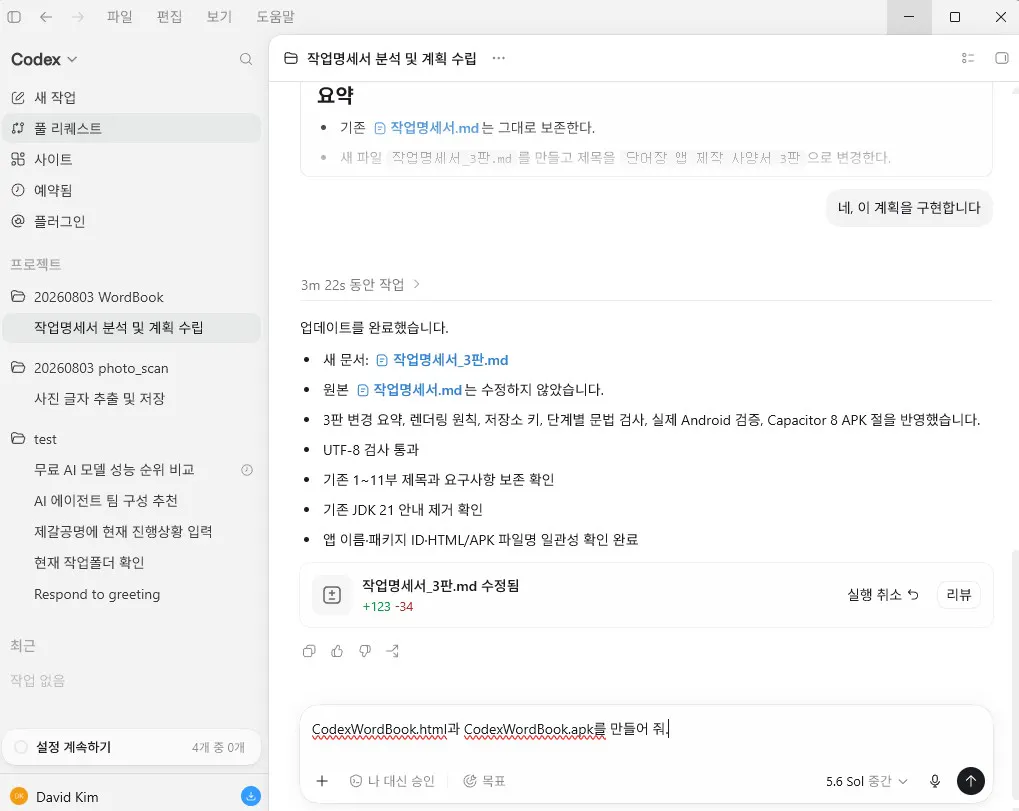This screenshot has height=811, width=1019.
Task: Open the sidebar search icon
Action: point(246,59)
